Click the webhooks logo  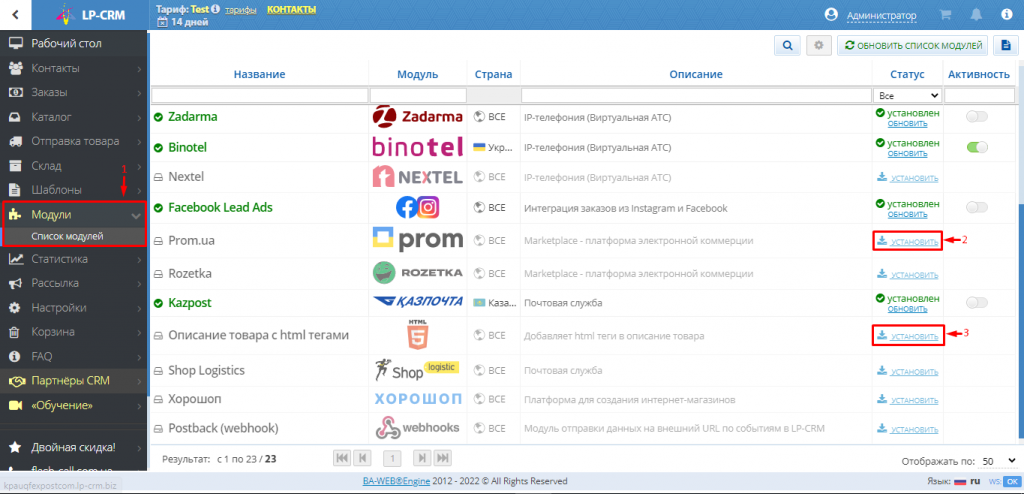coord(417,428)
